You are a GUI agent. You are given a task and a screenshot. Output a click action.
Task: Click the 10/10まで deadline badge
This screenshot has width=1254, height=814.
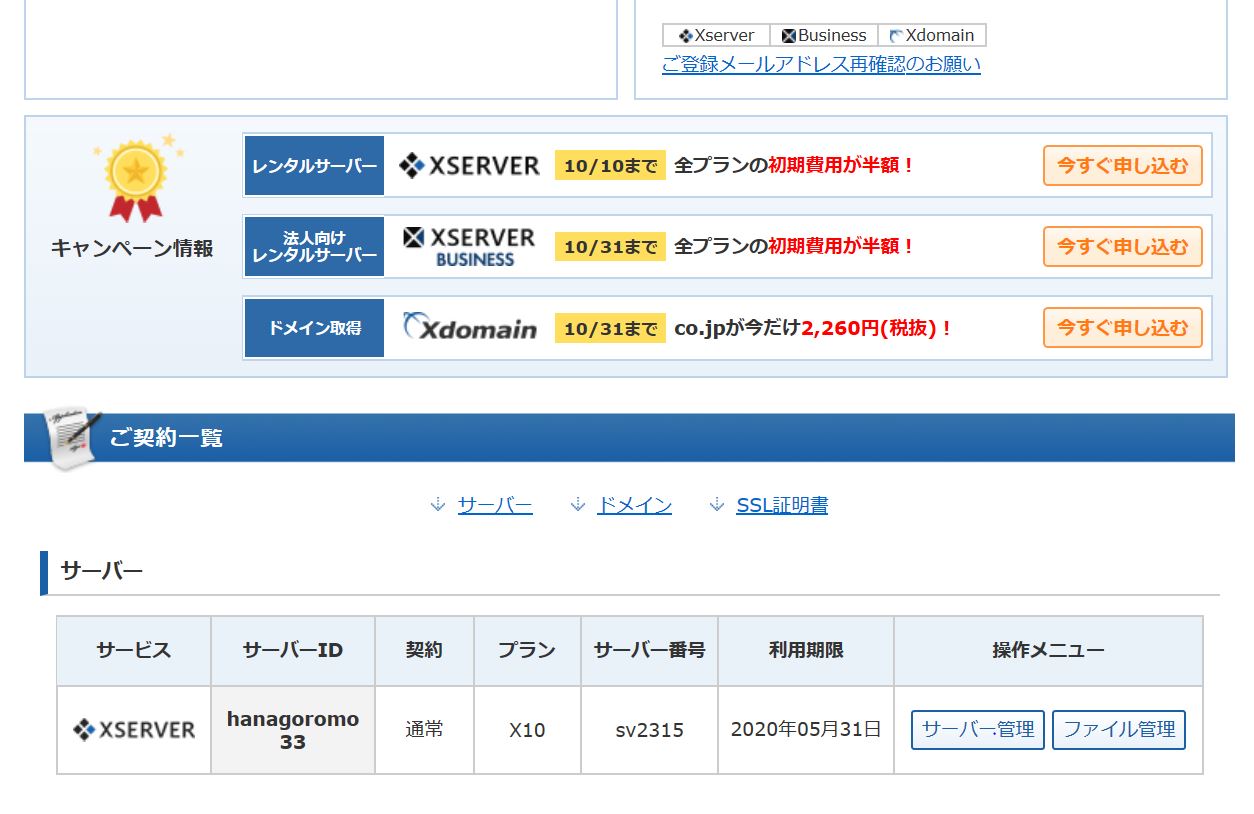[610, 166]
